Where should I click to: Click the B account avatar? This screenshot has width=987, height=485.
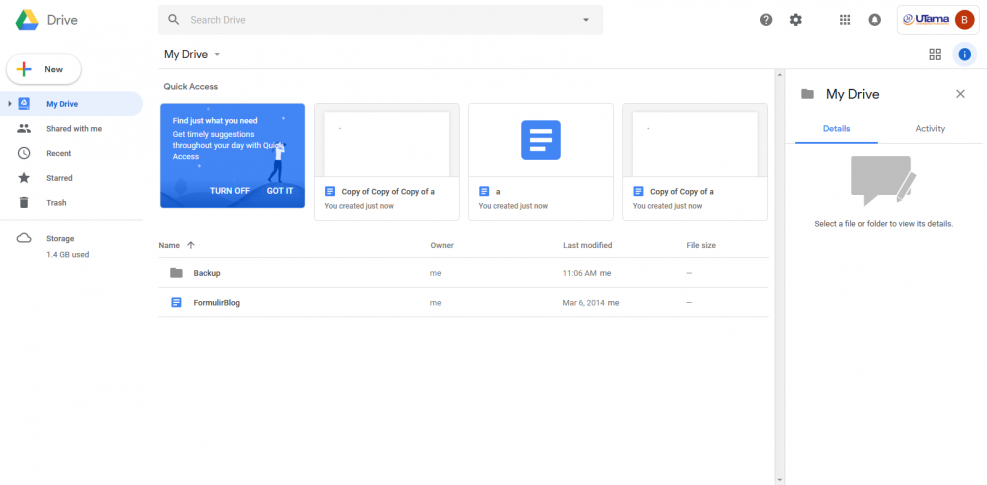964,20
